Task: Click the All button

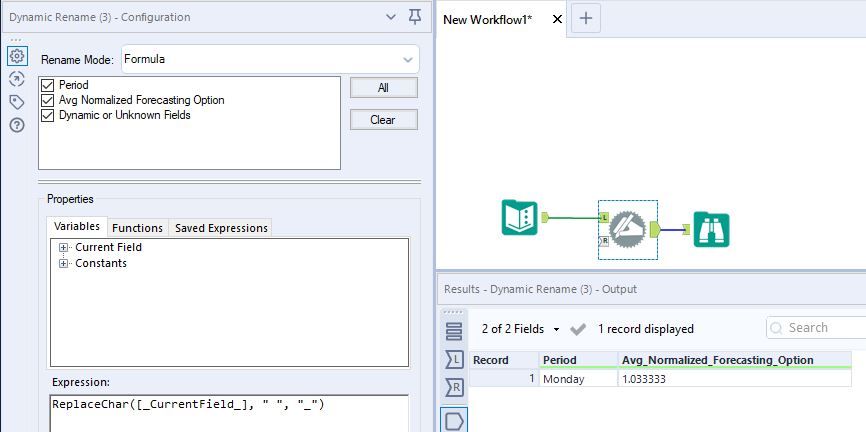Action: click(x=383, y=88)
